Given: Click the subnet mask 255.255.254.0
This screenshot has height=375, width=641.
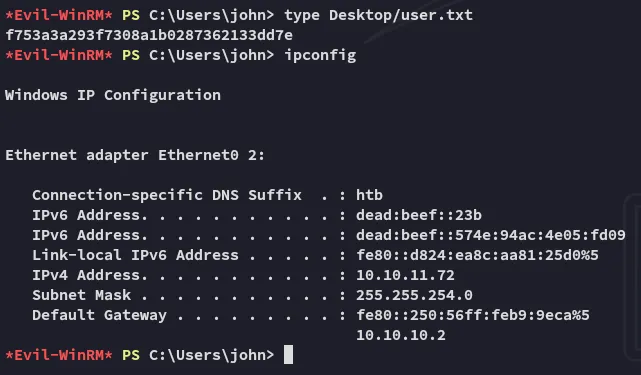Looking at the screenshot, I should 414,295.
